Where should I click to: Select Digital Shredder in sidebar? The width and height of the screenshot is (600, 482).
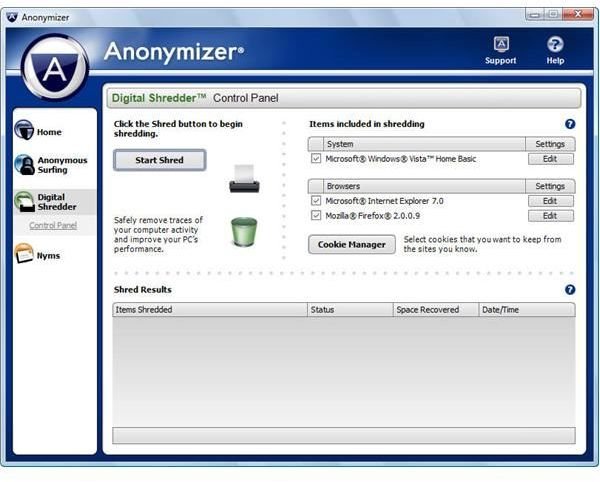pyautogui.click(x=57, y=202)
